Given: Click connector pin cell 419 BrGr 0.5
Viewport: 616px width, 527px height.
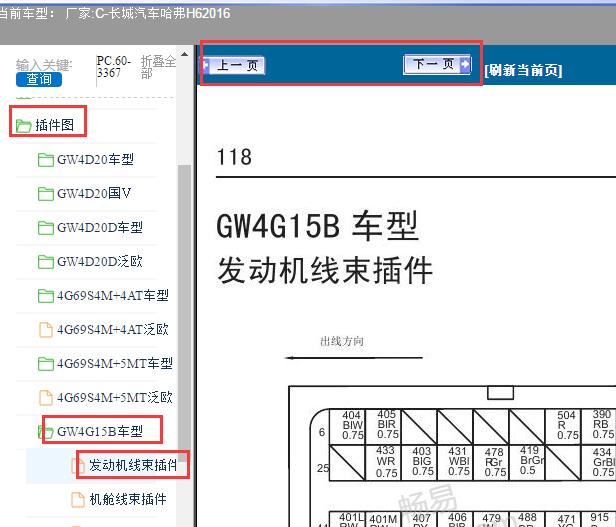Looking at the screenshot, I should [x=527, y=462].
